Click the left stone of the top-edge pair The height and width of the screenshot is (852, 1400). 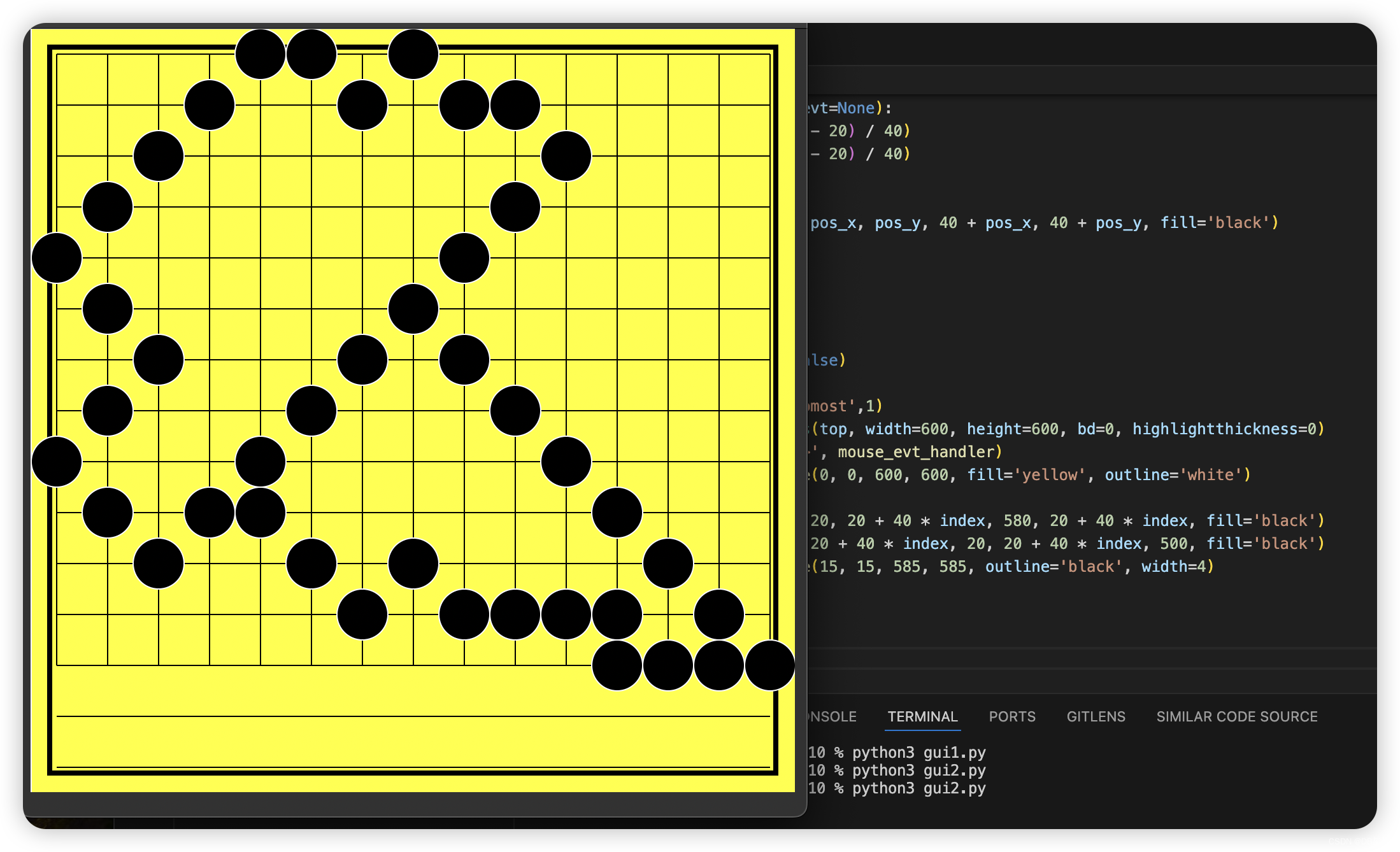261,54
